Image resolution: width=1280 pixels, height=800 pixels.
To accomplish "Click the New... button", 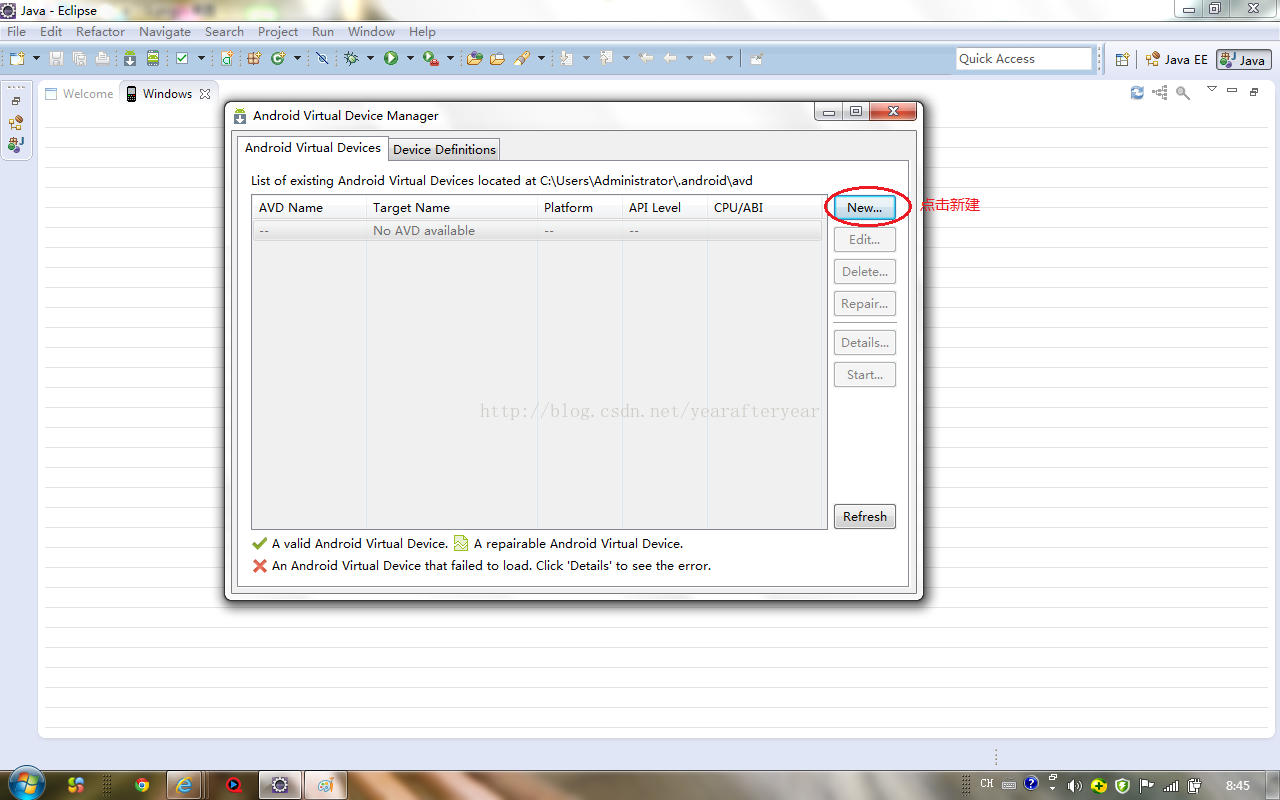I will click(865, 208).
